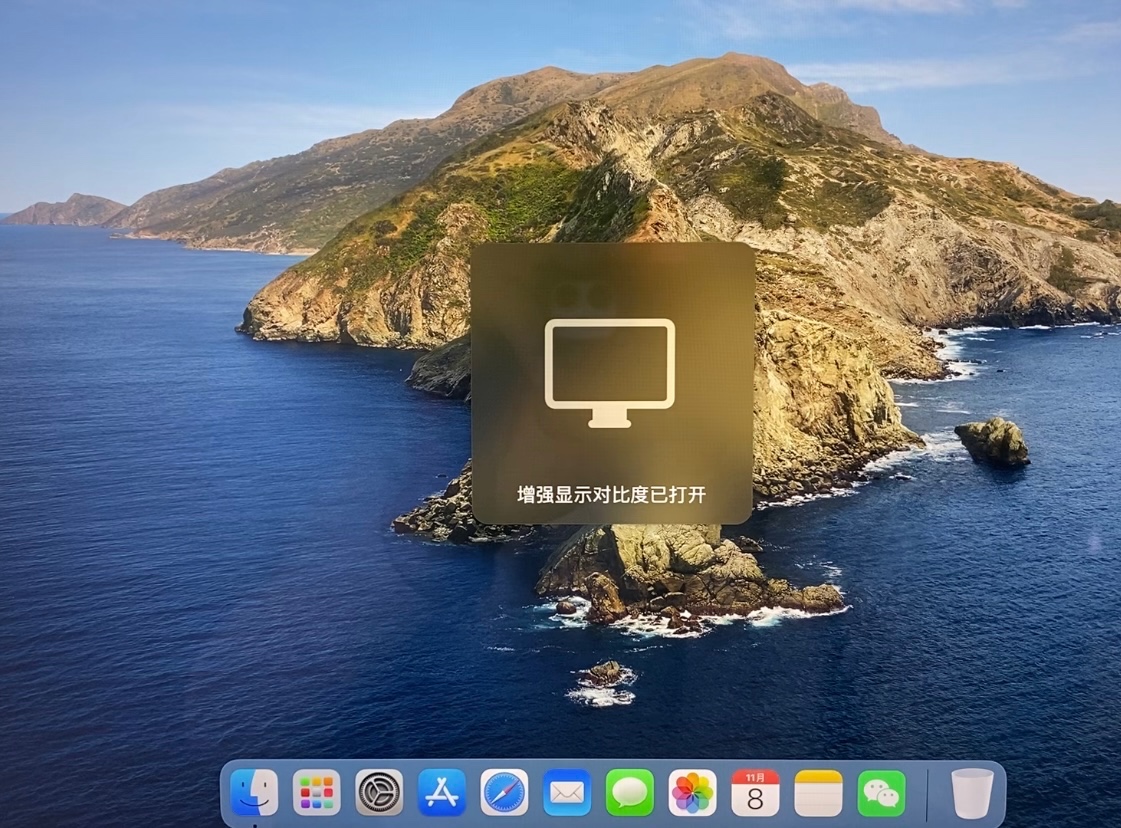This screenshot has width=1121, height=828.
Task: Open Finder from the dock
Action: (254, 793)
